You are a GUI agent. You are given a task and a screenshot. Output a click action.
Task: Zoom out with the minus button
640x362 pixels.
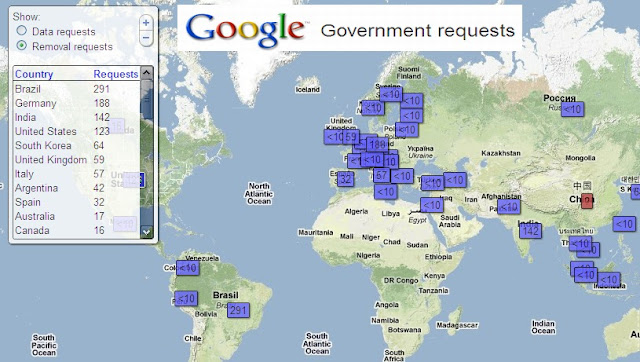tap(146, 38)
